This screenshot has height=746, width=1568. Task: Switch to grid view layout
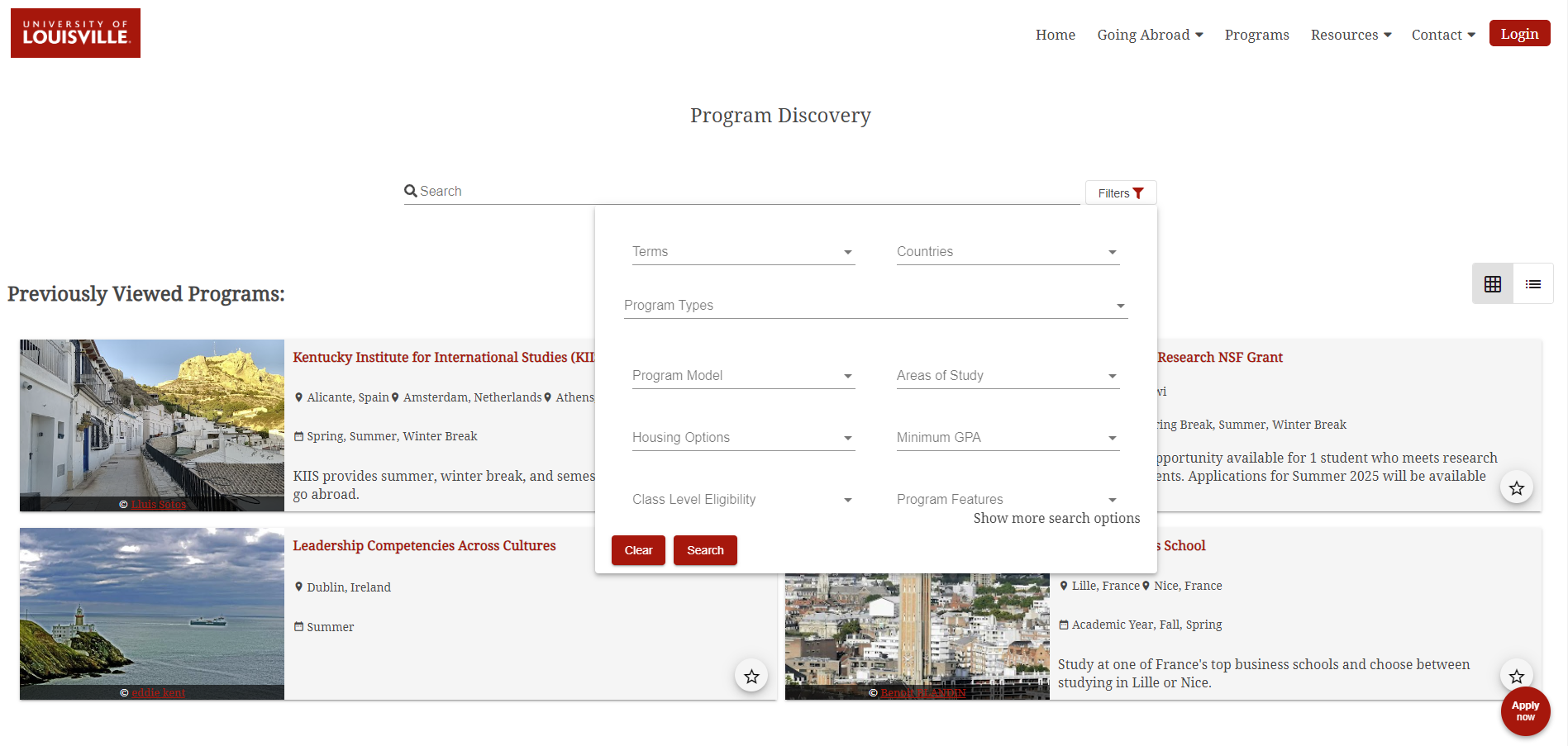pyautogui.click(x=1493, y=284)
